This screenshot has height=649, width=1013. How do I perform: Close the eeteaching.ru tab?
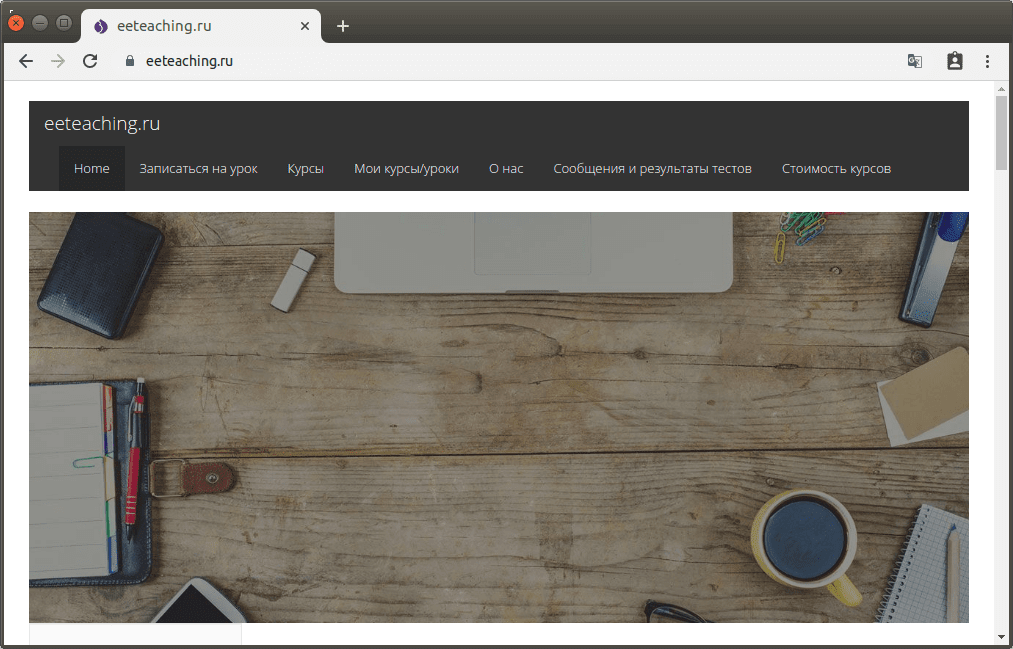click(305, 26)
